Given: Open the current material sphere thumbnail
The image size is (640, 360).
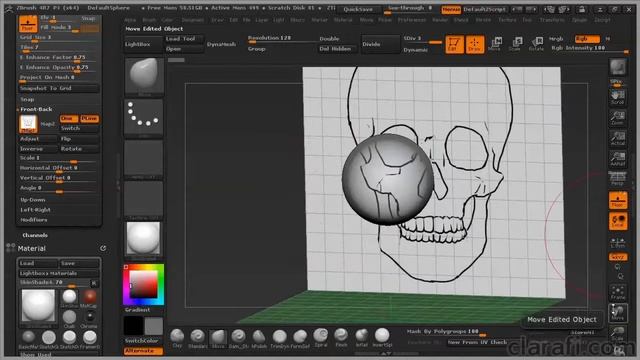Looking at the screenshot, I should [x=144, y=241].
